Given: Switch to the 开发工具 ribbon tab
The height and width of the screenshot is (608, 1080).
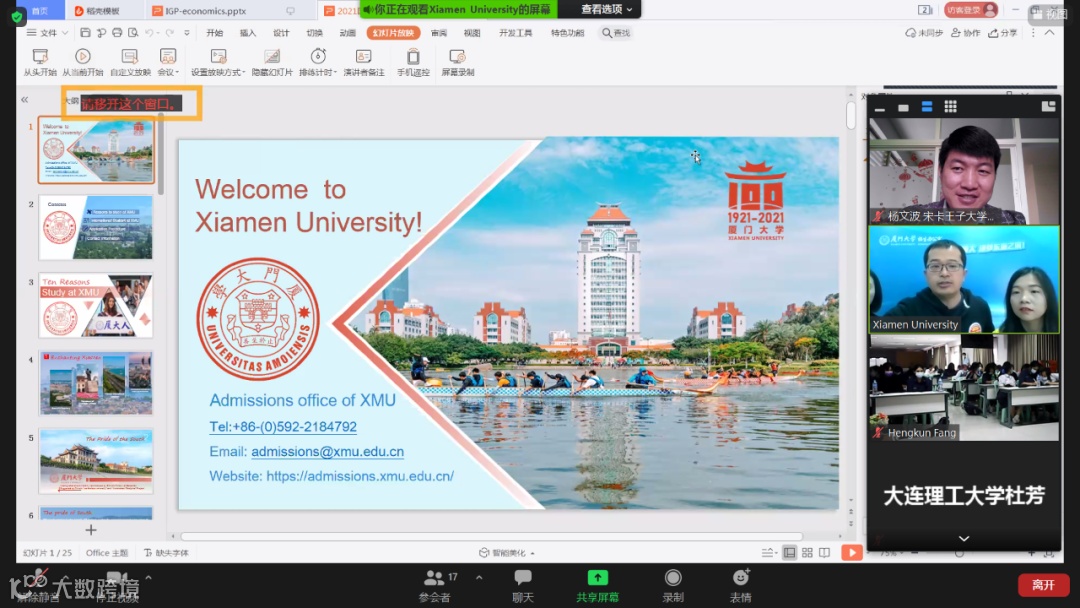Looking at the screenshot, I should 515,32.
